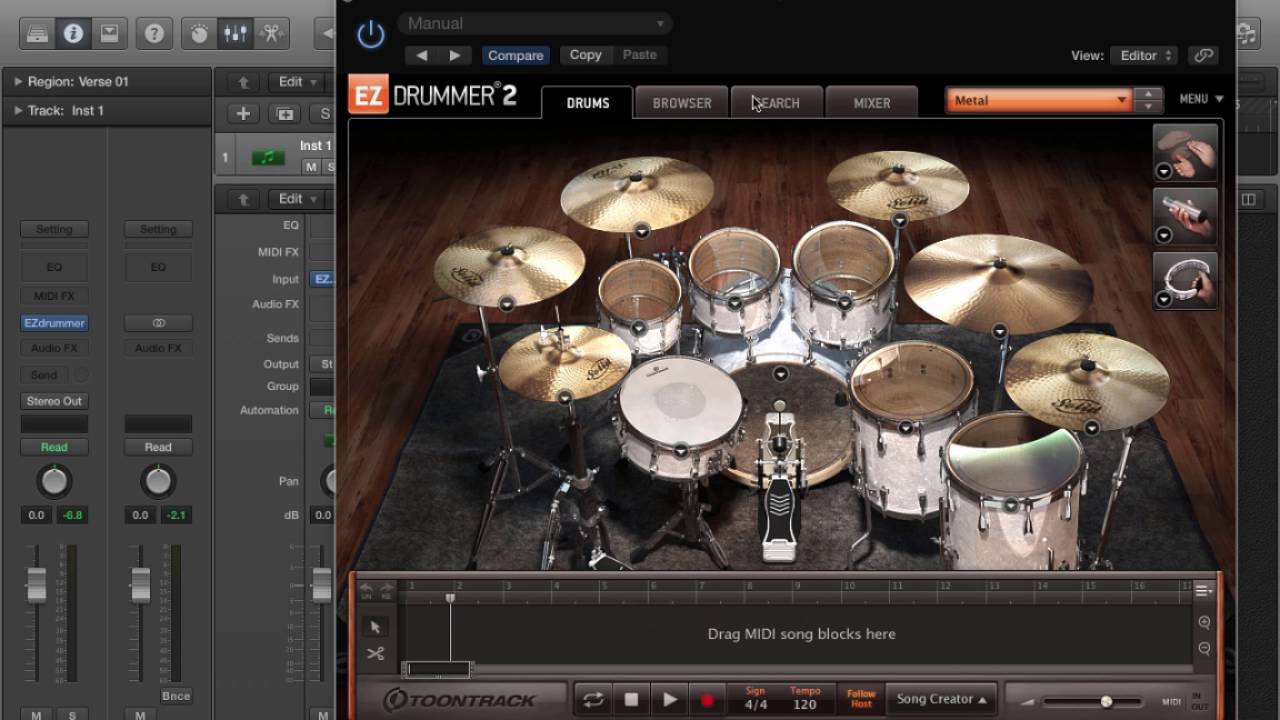Click the 4/4 time signature field
This screenshot has height=720, width=1280.
755,699
